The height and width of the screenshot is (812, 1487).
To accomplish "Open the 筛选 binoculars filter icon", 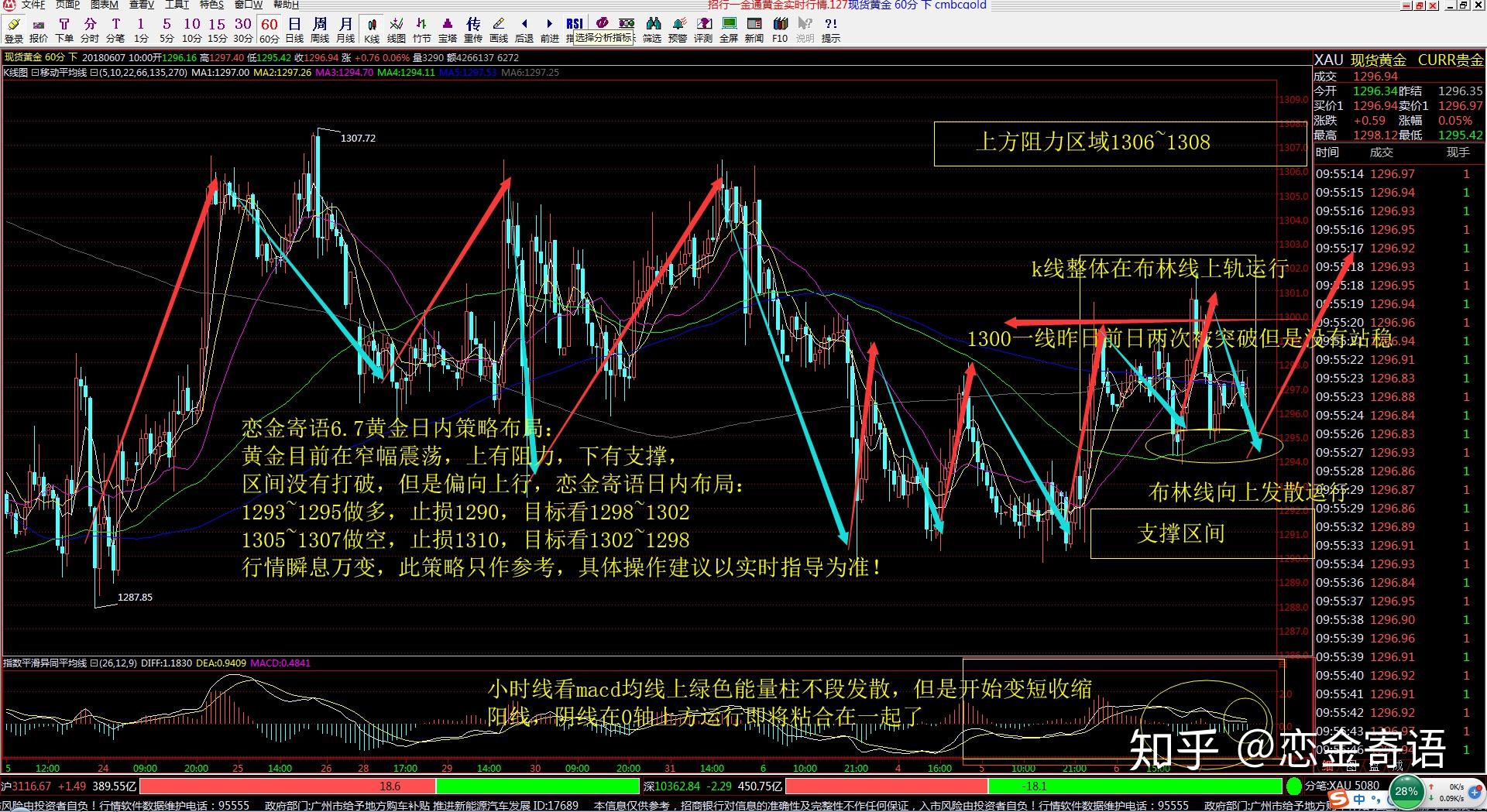I will (652, 30).
